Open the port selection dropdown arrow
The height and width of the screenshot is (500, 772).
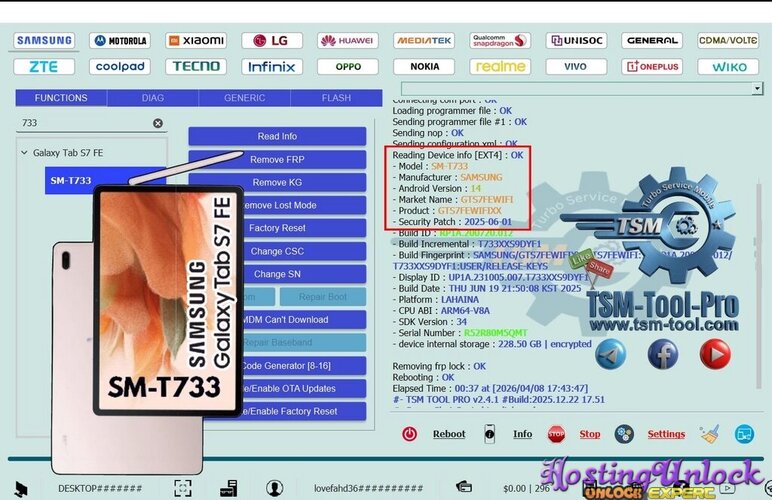point(757,89)
